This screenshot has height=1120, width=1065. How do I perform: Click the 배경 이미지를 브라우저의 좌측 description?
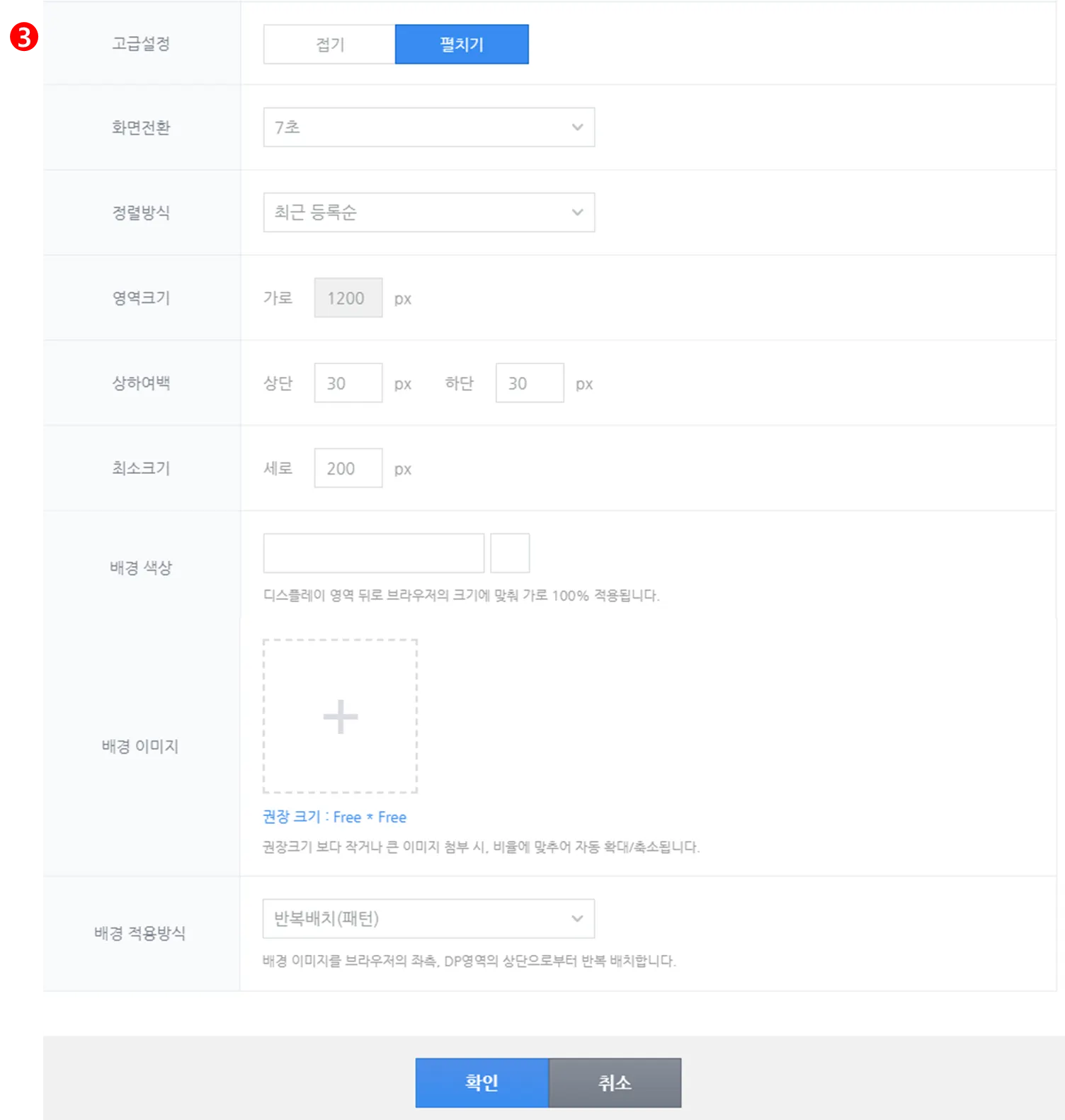(x=469, y=961)
